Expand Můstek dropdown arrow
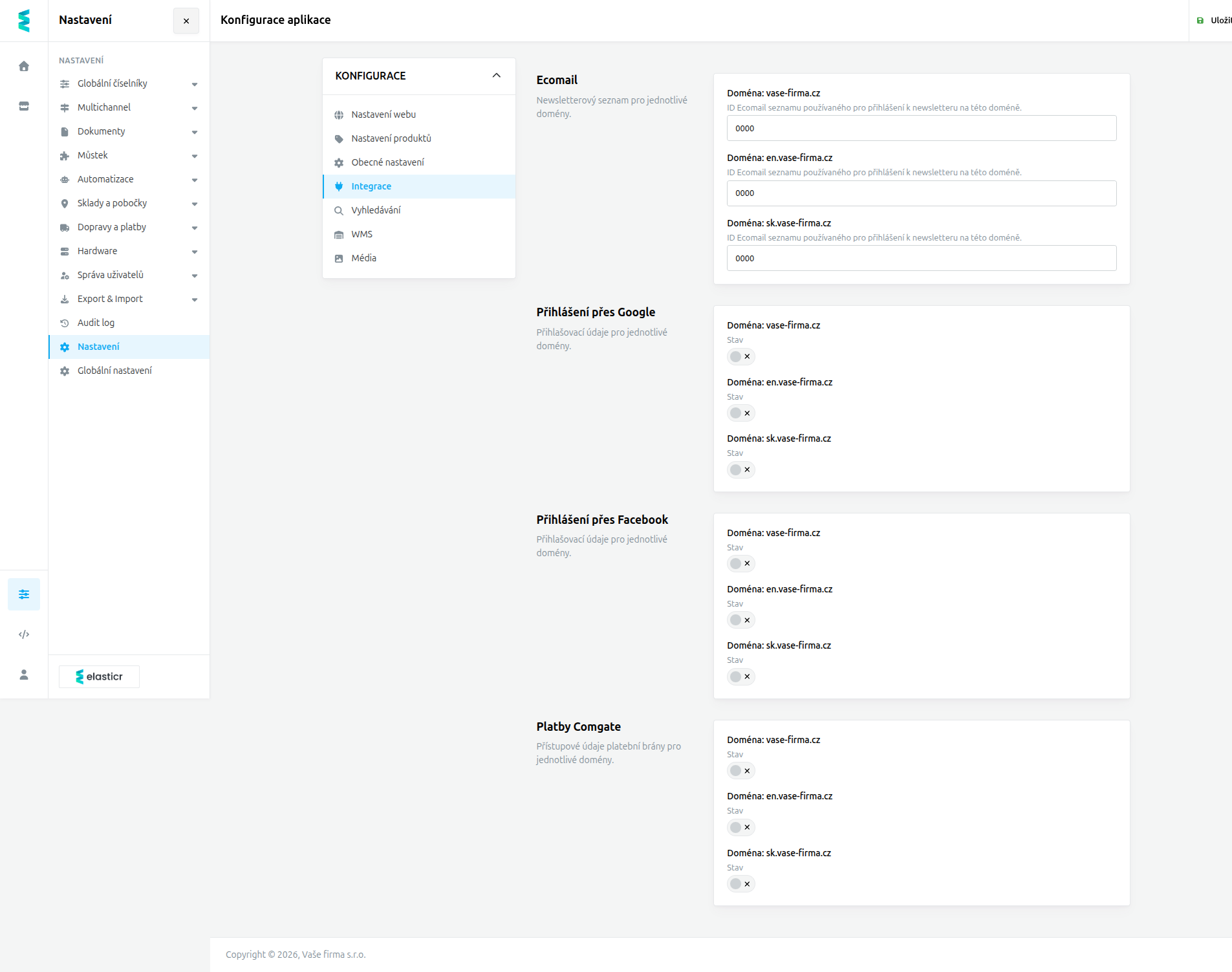1232x972 pixels. click(195, 156)
